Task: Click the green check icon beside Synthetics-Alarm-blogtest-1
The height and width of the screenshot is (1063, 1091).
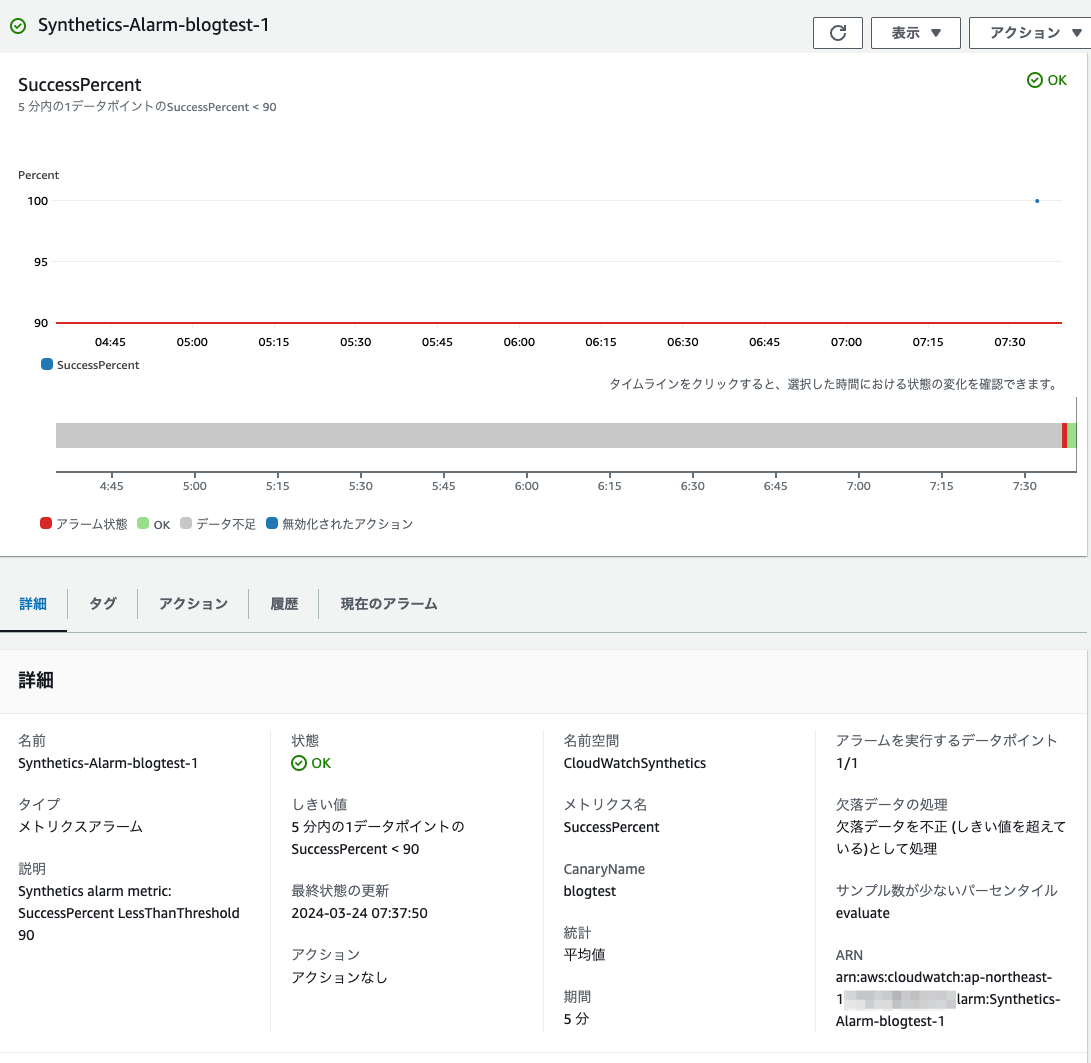Action: pos(19,26)
